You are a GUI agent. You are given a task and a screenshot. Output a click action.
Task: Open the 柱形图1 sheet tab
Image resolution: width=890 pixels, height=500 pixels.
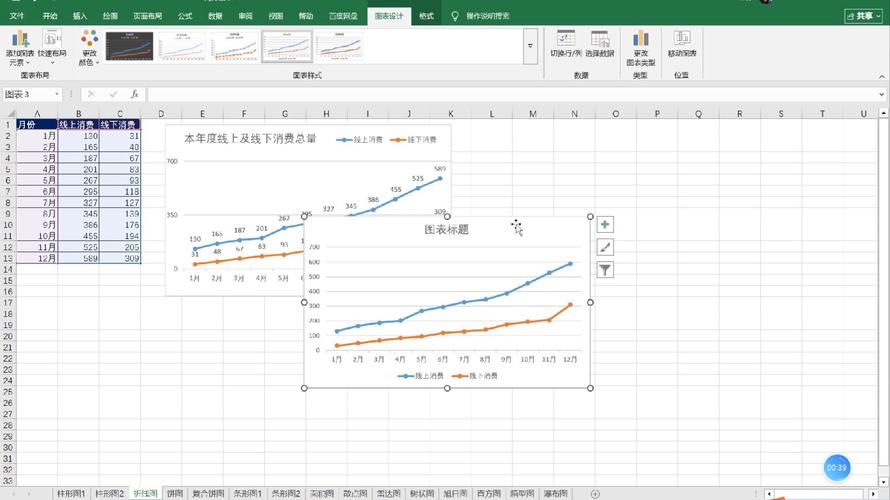[71, 494]
